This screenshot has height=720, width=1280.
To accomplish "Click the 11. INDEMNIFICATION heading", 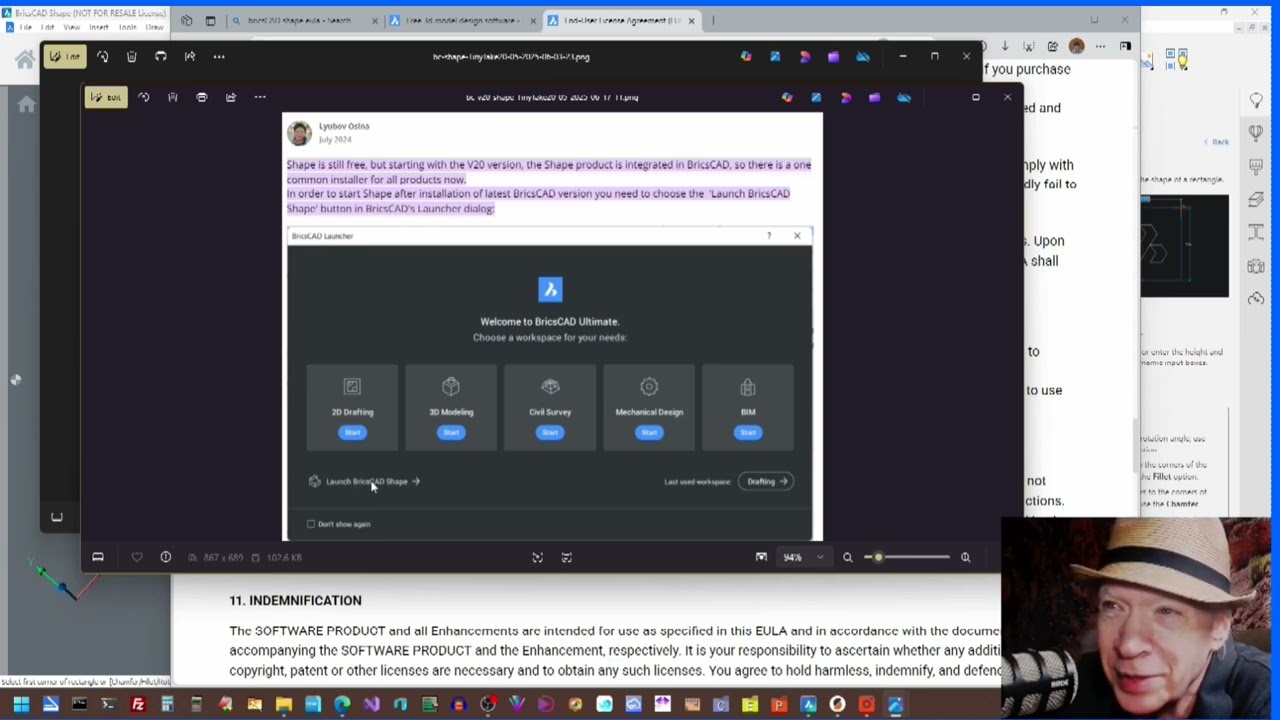I will 295,600.
